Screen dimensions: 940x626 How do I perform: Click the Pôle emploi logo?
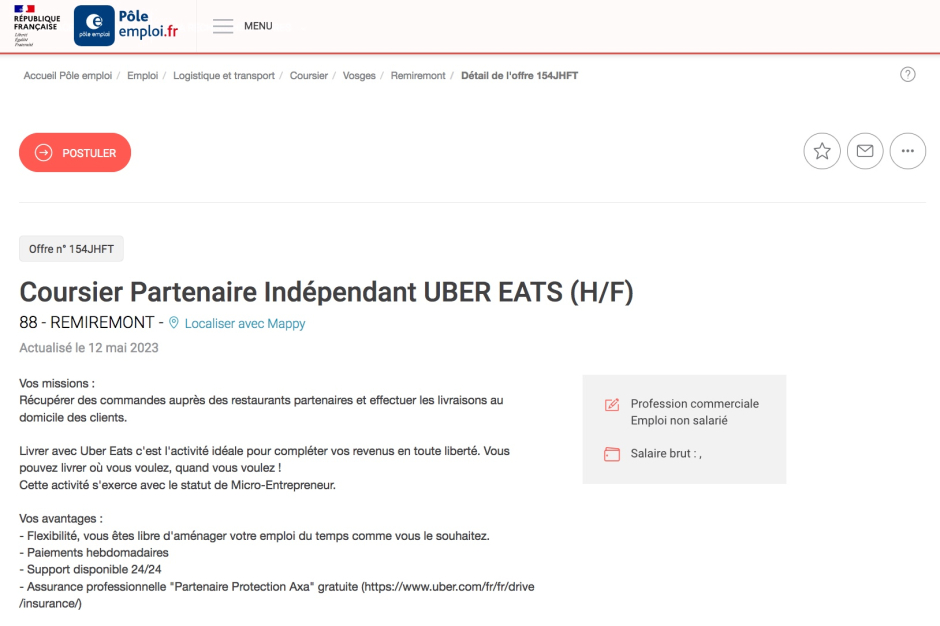coord(126,25)
